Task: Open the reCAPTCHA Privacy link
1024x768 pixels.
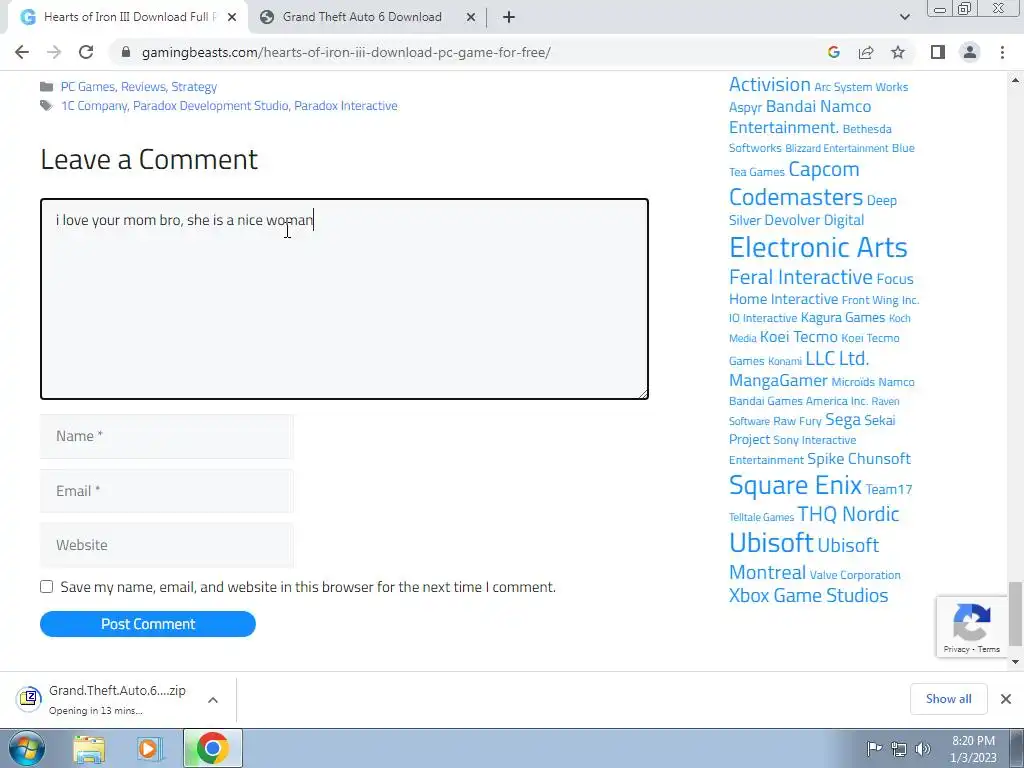Action: click(956, 649)
